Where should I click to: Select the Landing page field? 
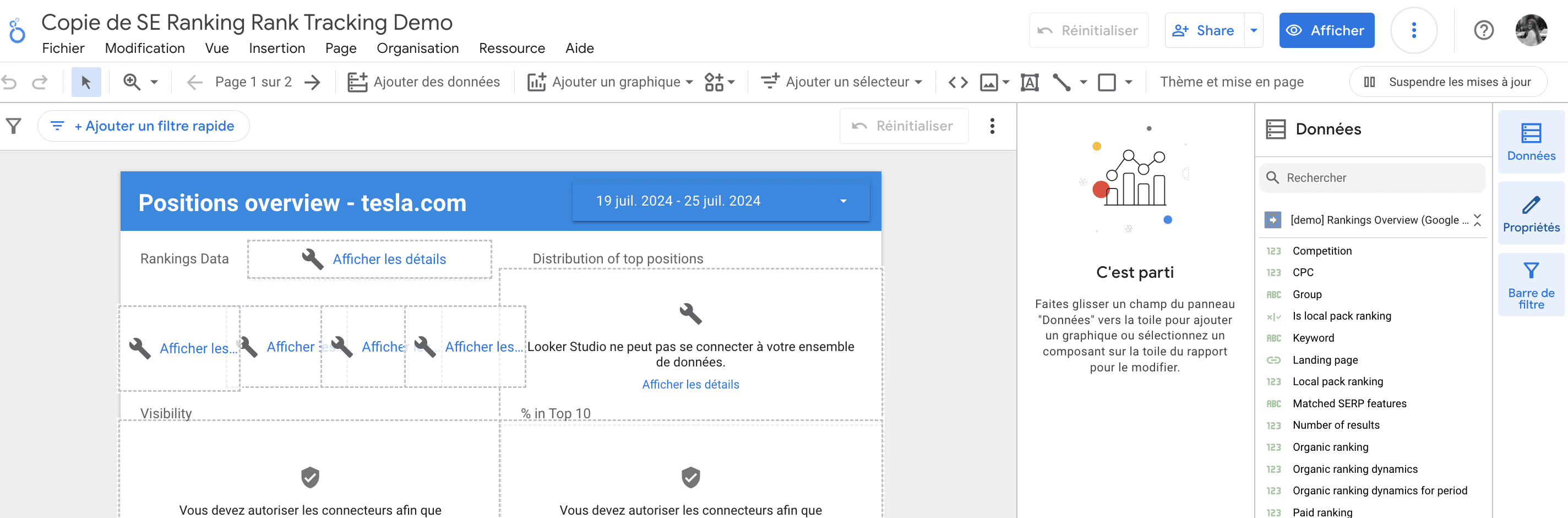click(x=1325, y=360)
